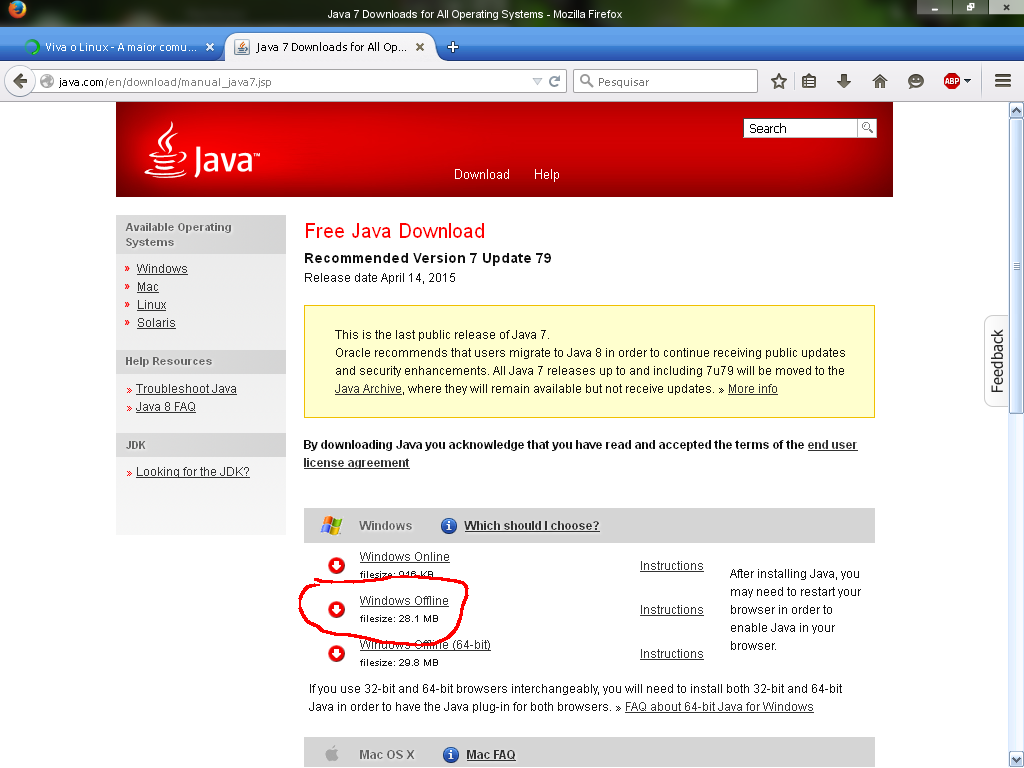Go back with the browser back arrow
Viewport: 1024px width, 768px height.
click(20, 82)
